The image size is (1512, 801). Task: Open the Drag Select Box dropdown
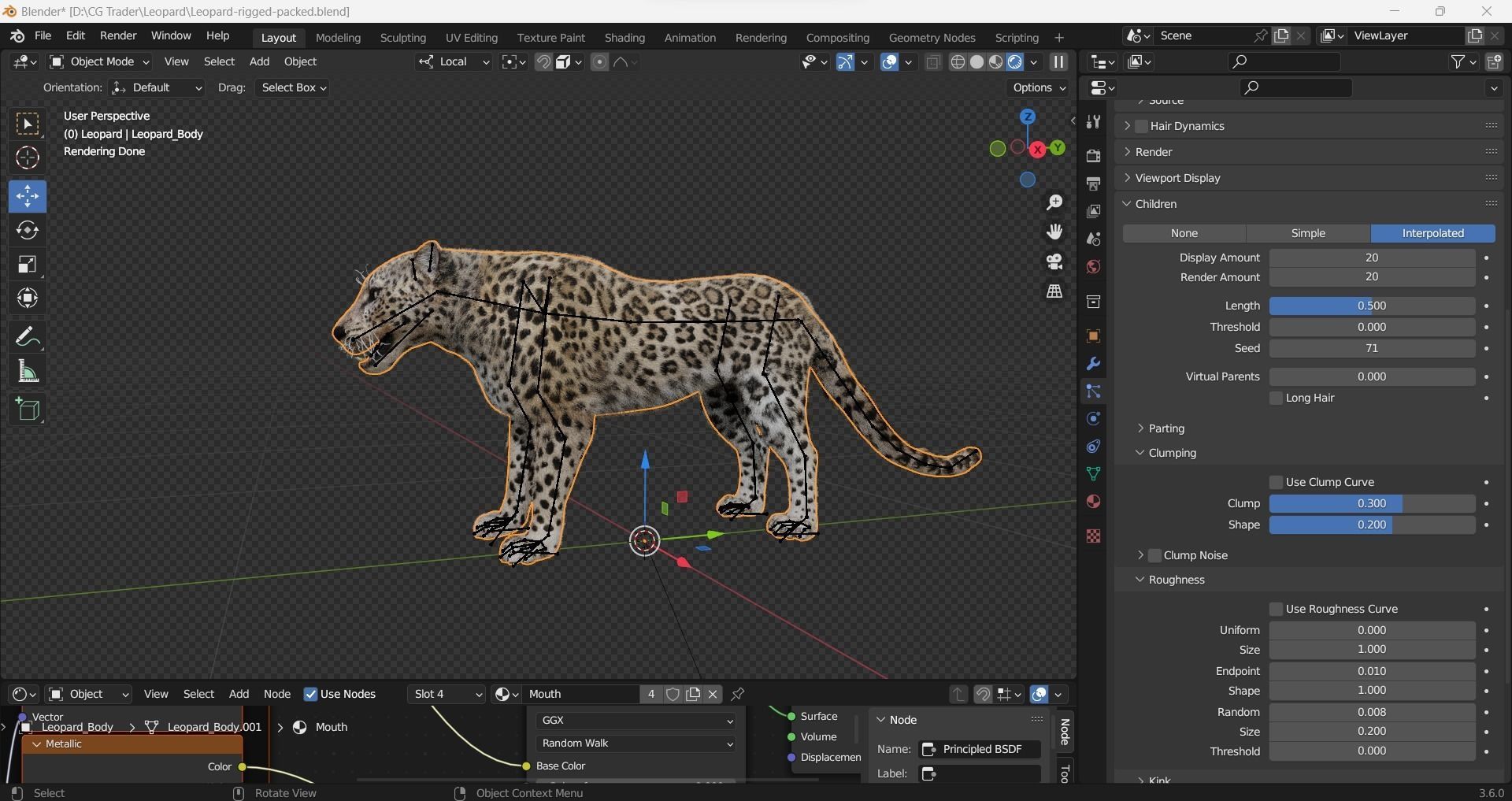(293, 87)
